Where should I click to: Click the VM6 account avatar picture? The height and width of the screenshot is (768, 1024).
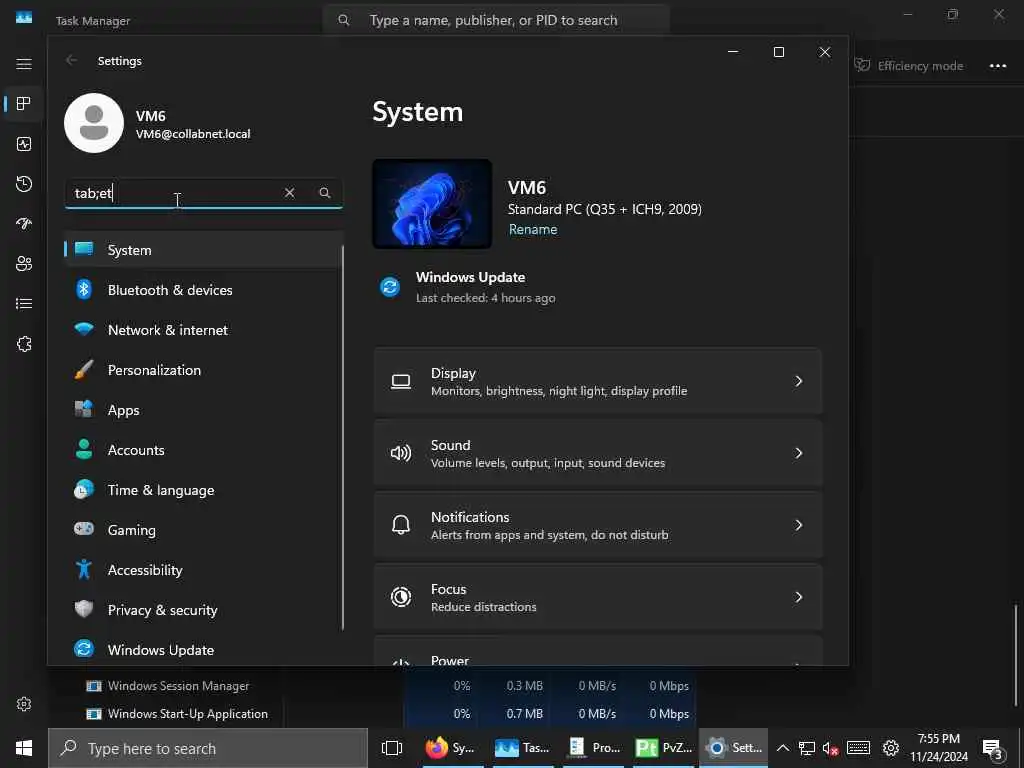tap(94, 123)
